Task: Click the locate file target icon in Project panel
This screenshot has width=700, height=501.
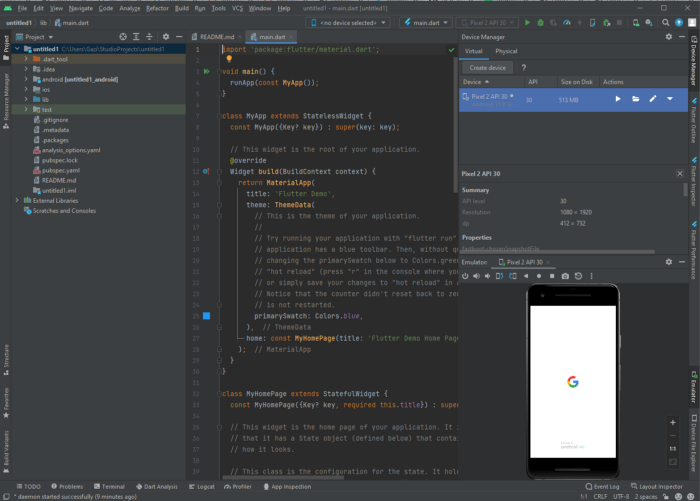Action: coord(123,37)
